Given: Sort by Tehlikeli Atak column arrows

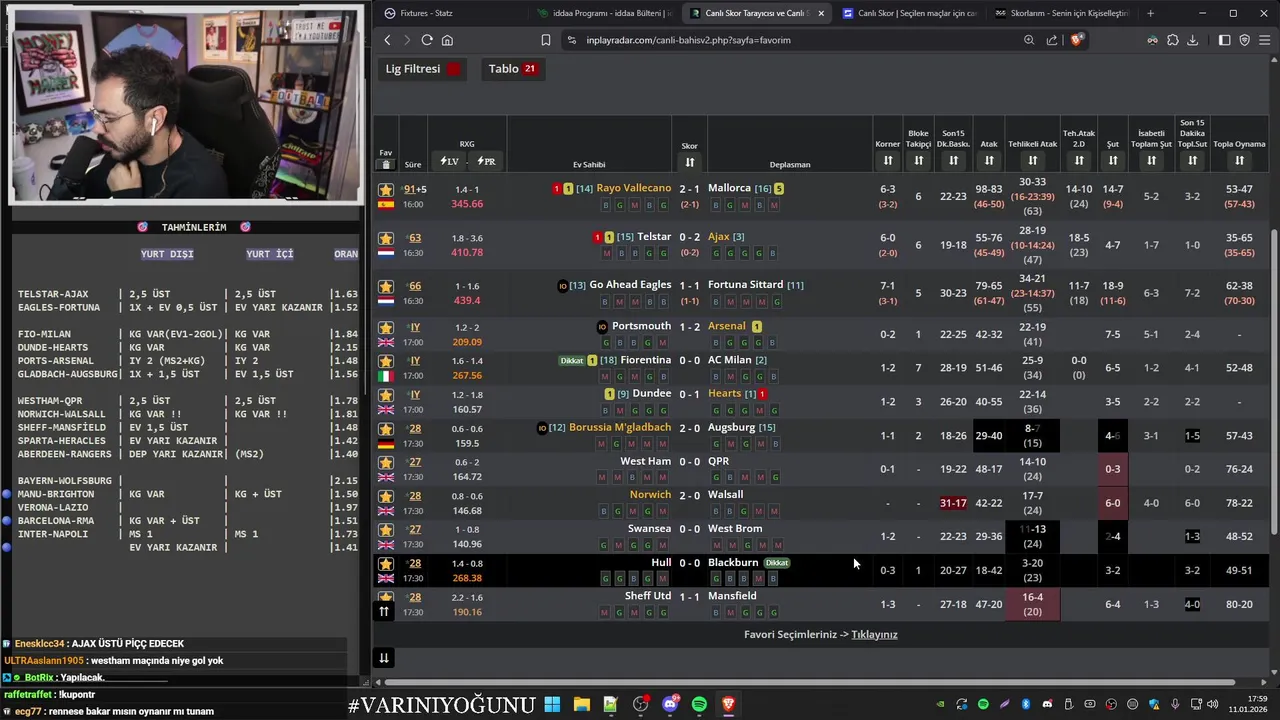Looking at the screenshot, I should [x=1032, y=160].
